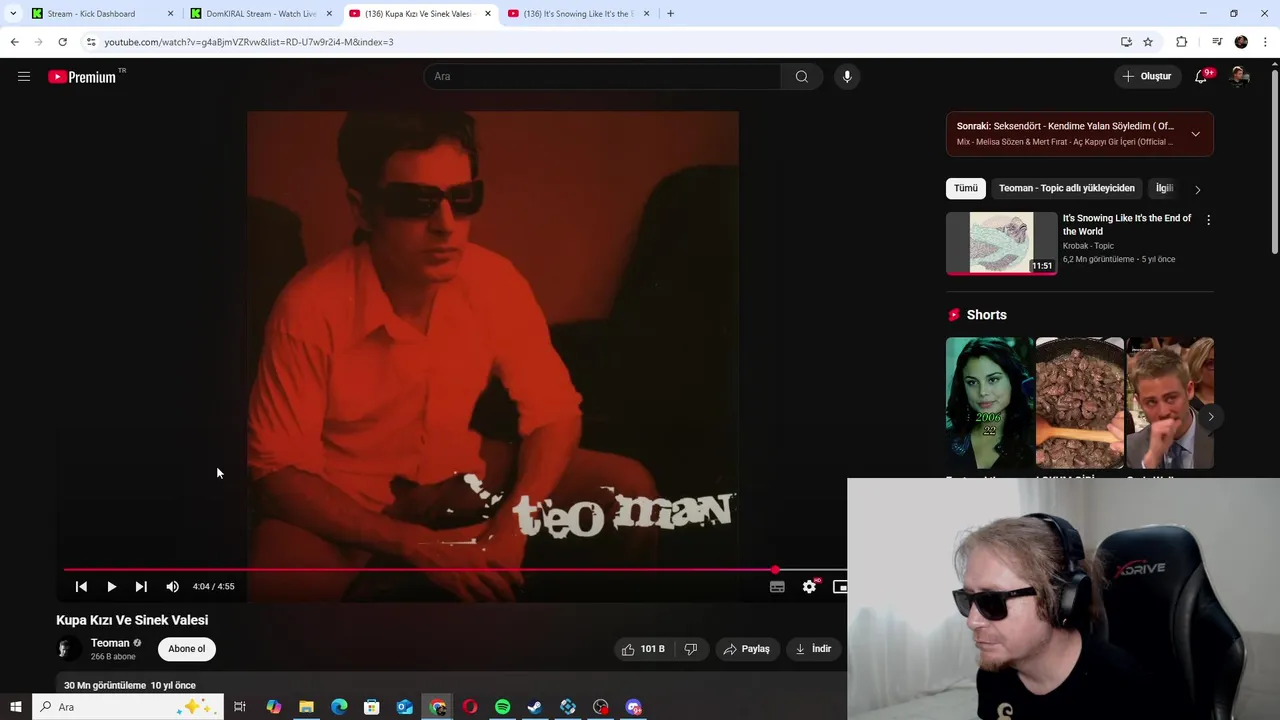Screen dimensions: 1280x720
Task: Open the 'It's Snowing Like It's the End' thumbnail
Action: coord(1001,242)
